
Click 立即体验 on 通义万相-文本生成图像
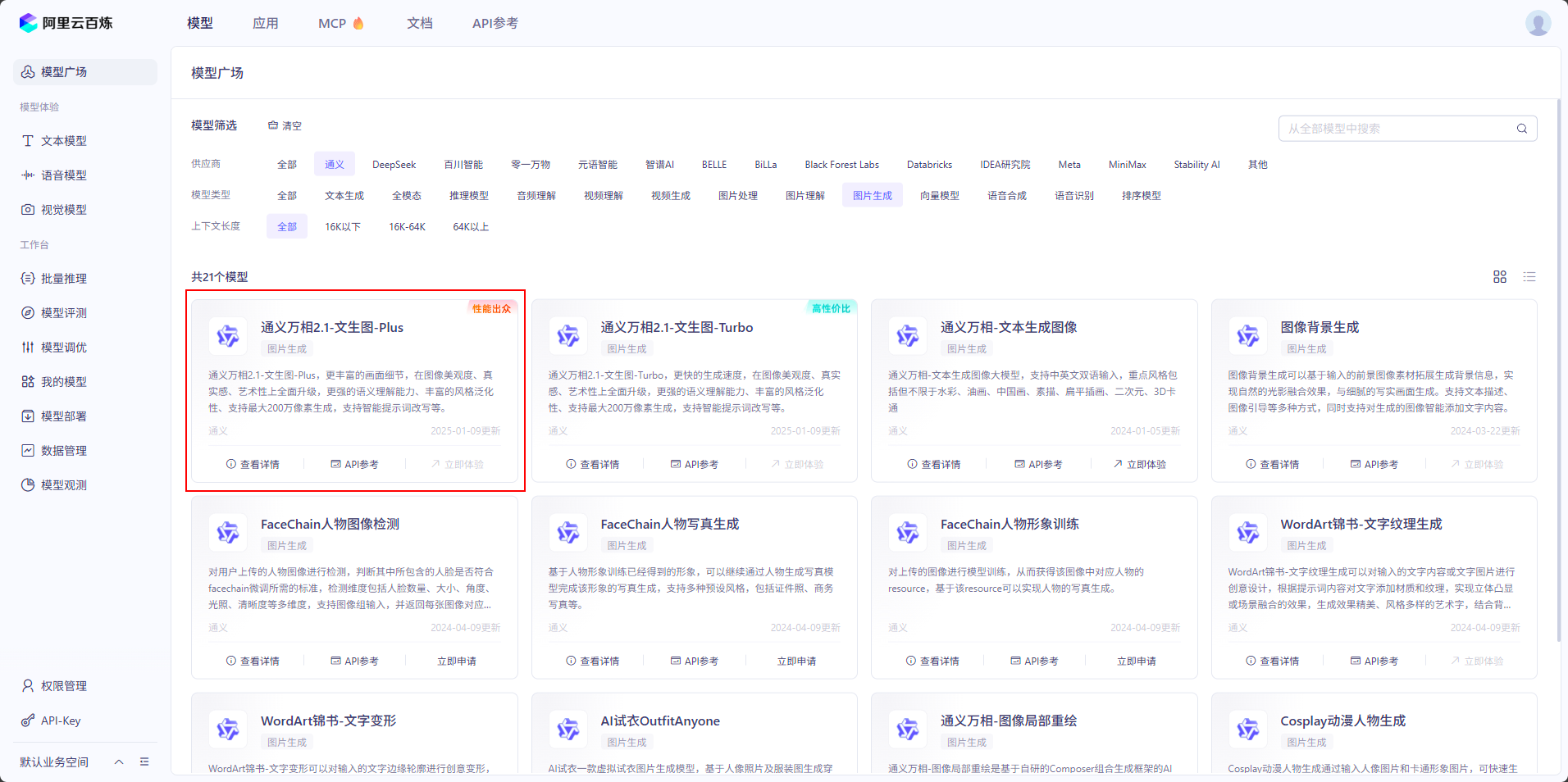click(x=1140, y=465)
